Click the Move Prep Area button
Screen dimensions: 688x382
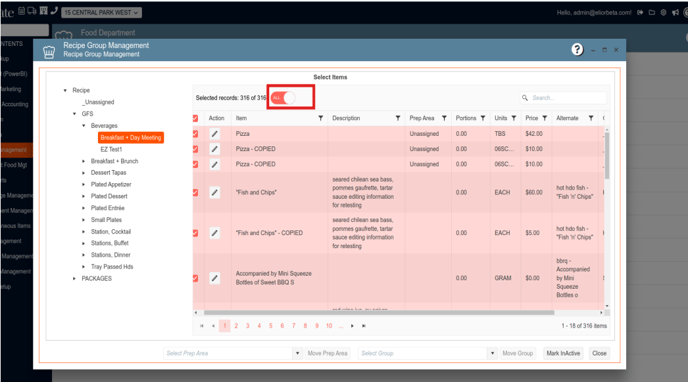pyautogui.click(x=327, y=353)
